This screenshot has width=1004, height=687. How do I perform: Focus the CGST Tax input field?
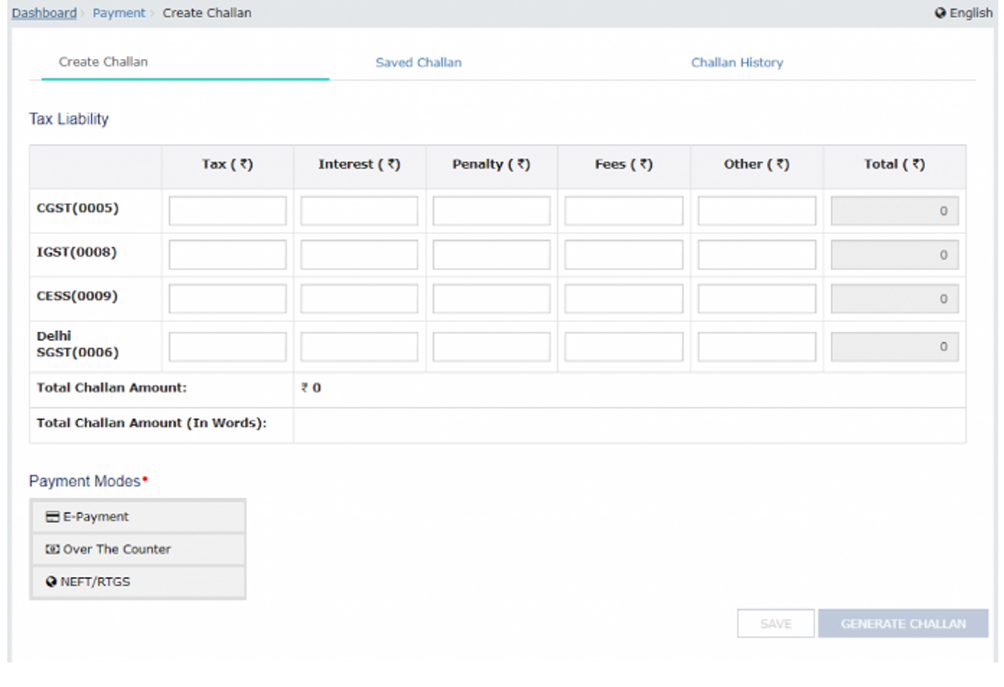(x=227, y=211)
